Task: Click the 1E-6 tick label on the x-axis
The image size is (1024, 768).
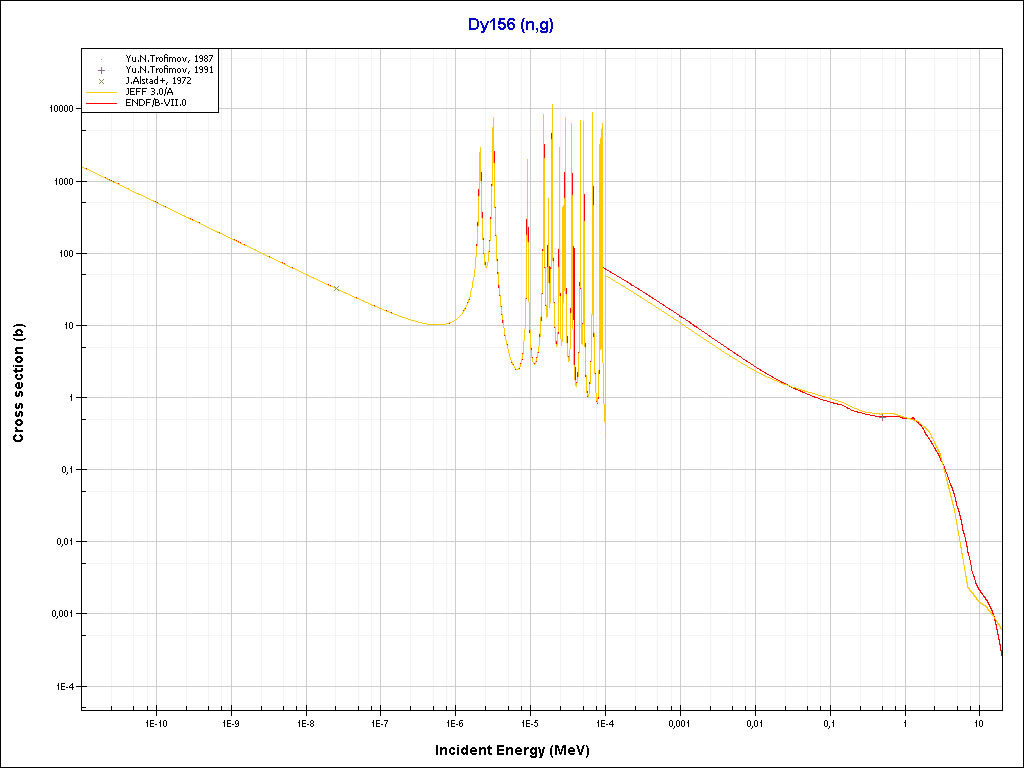Action: (455, 722)
